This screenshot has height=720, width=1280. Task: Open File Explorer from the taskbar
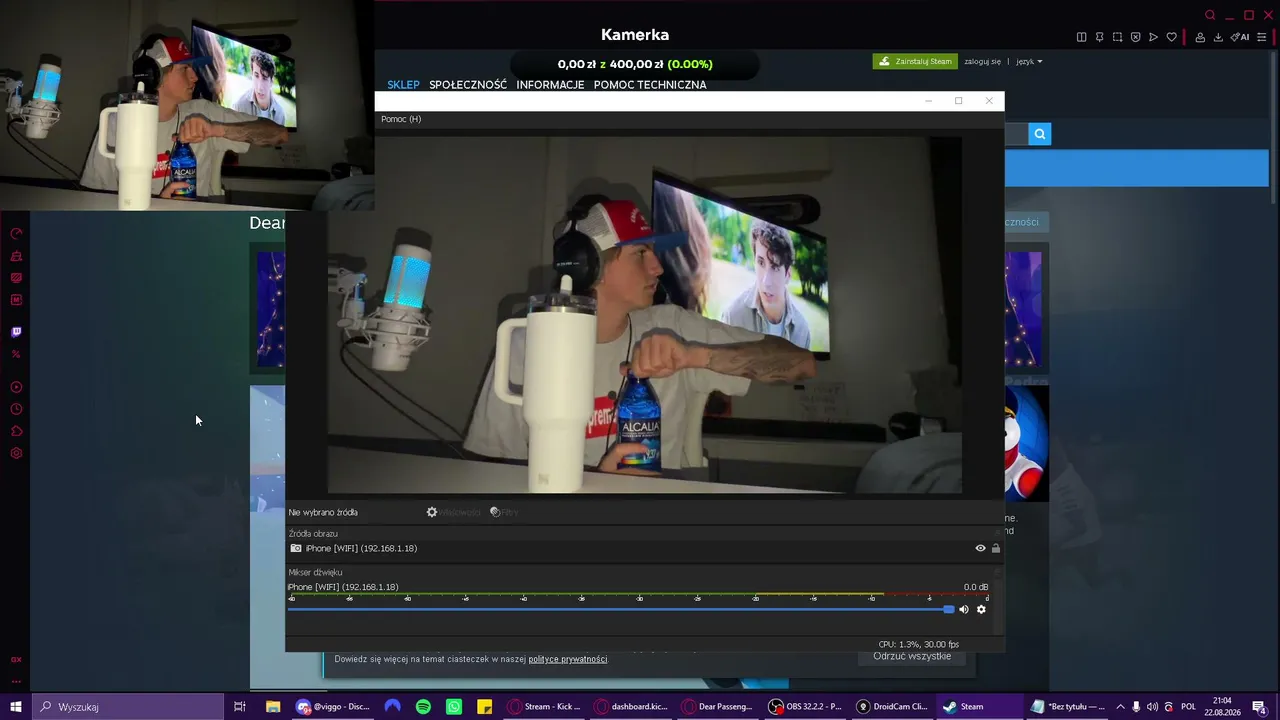point(273,707)
